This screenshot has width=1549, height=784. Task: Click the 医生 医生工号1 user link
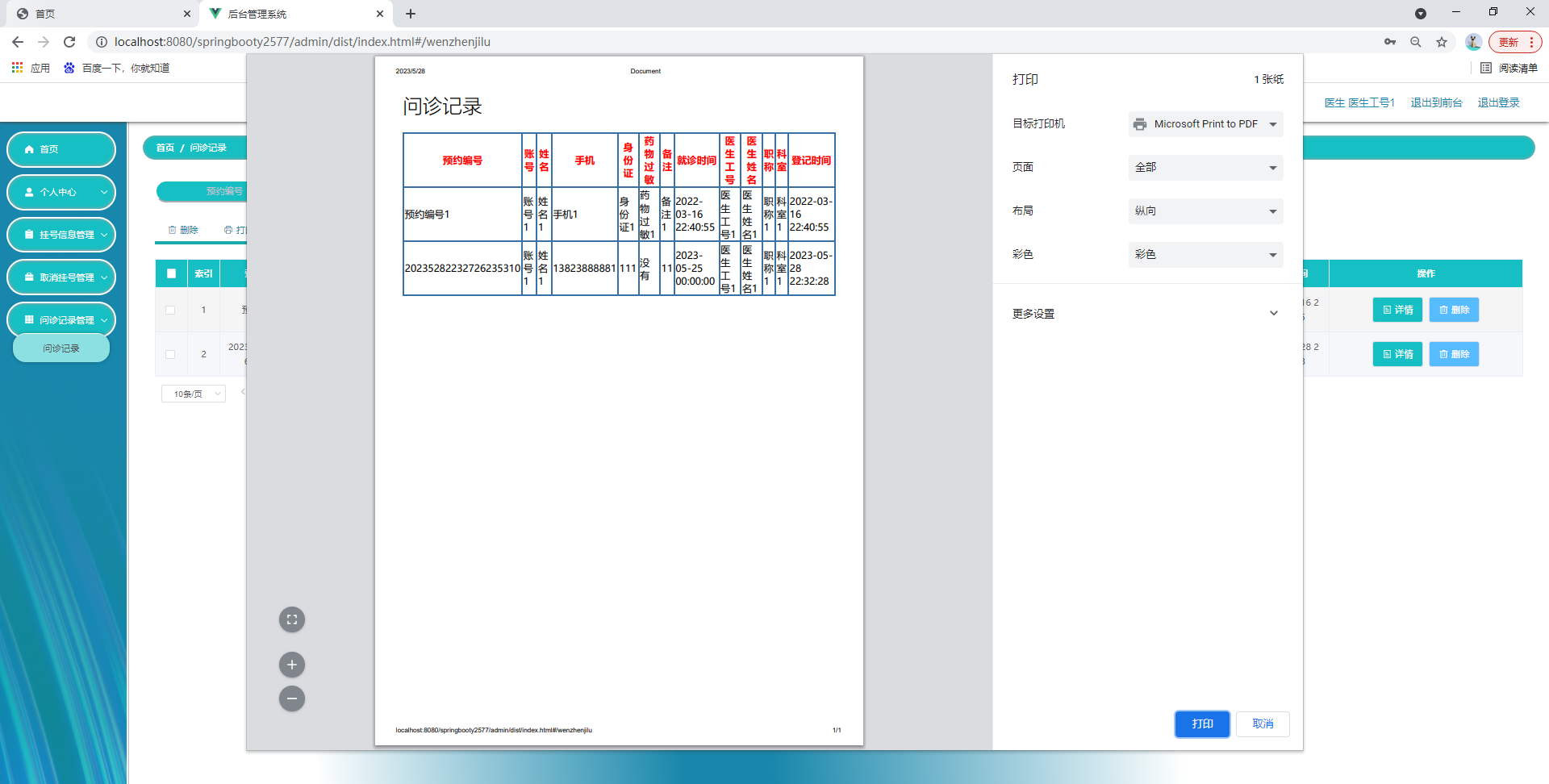[1359, 102]
